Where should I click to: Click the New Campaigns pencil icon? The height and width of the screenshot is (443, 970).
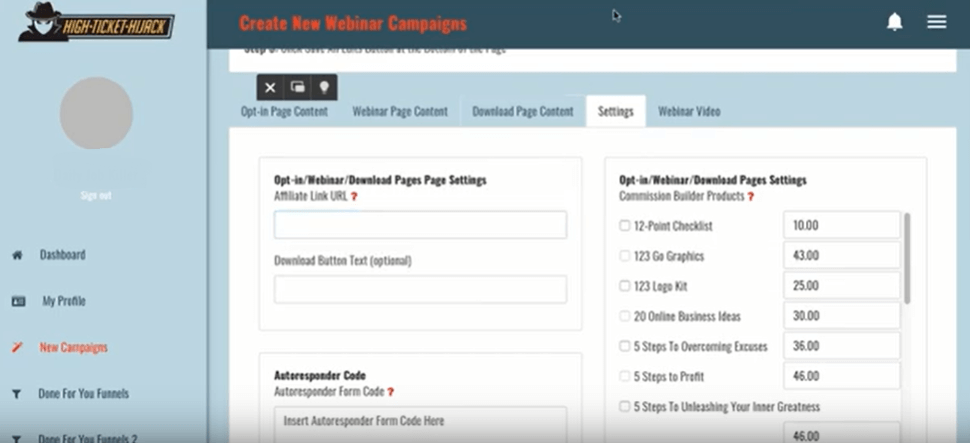point(17,347)
